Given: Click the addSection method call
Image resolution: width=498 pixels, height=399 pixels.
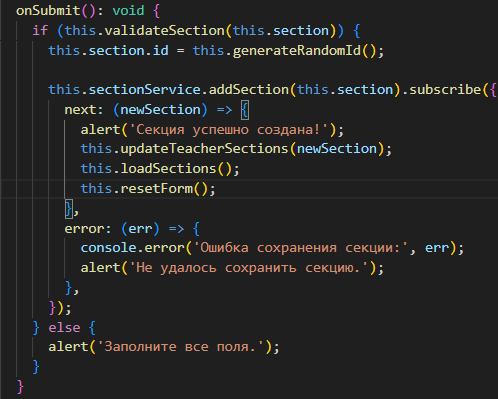Looking at the screenshot, I should (249, 90).
